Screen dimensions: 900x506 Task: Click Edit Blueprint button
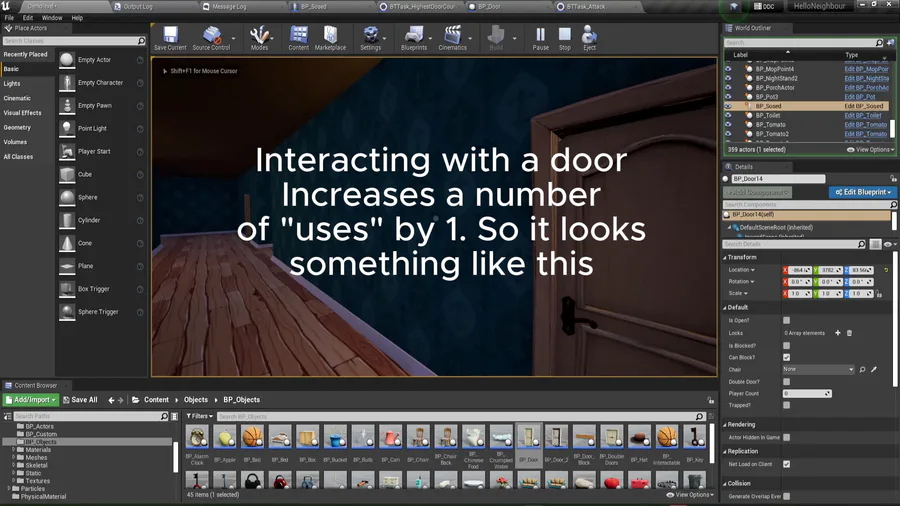863,192
